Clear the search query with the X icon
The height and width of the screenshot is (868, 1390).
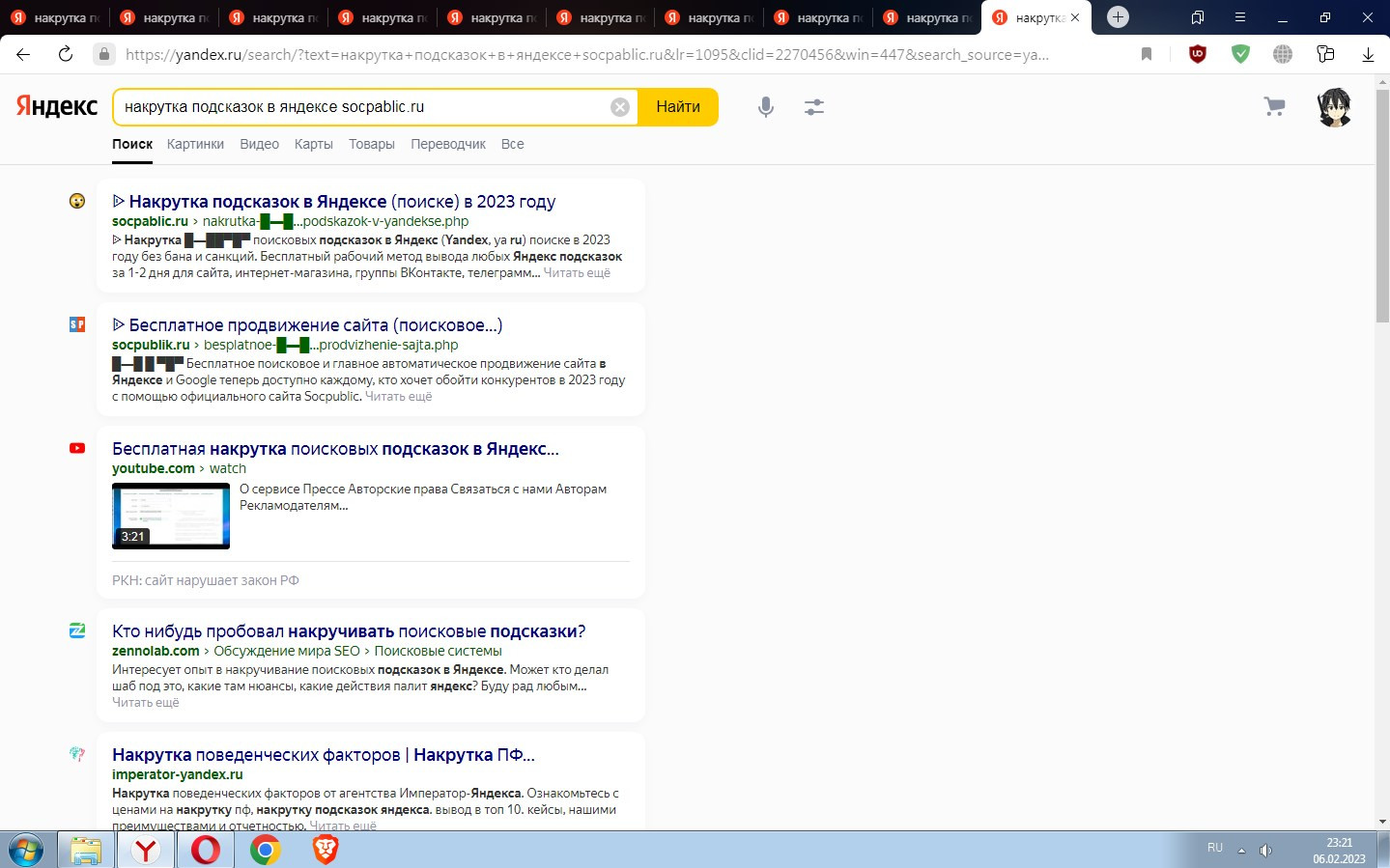pyautogui.click(x=620, y=107)
